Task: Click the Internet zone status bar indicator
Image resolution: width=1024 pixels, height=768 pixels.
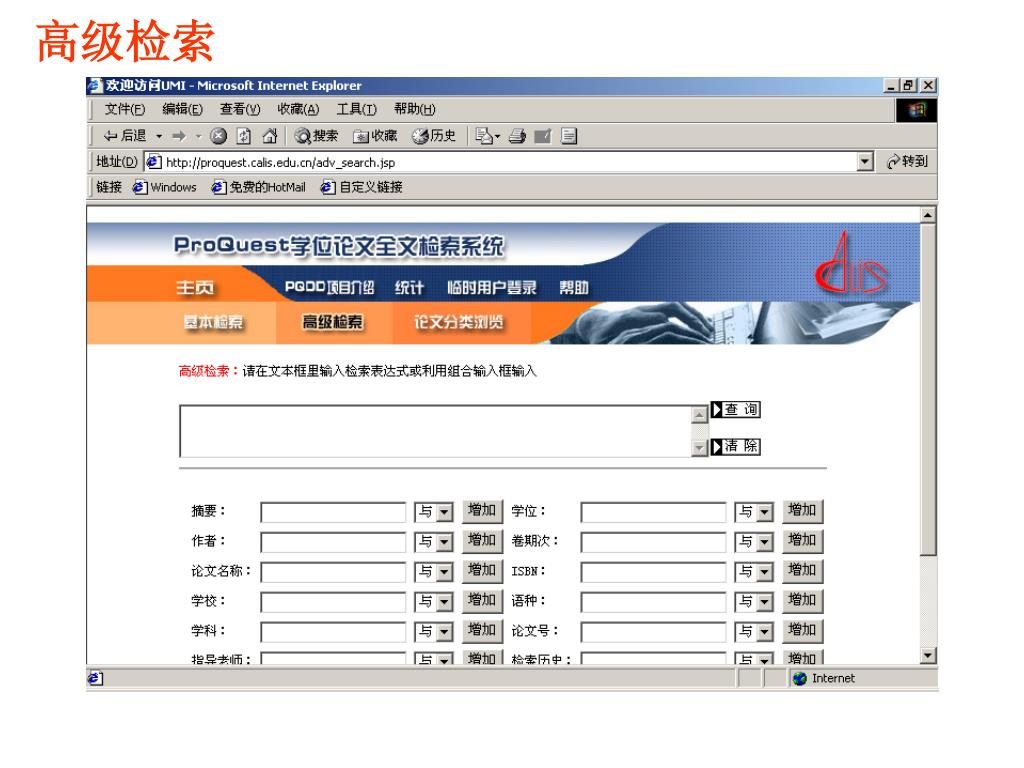Action: coord(824,679)
